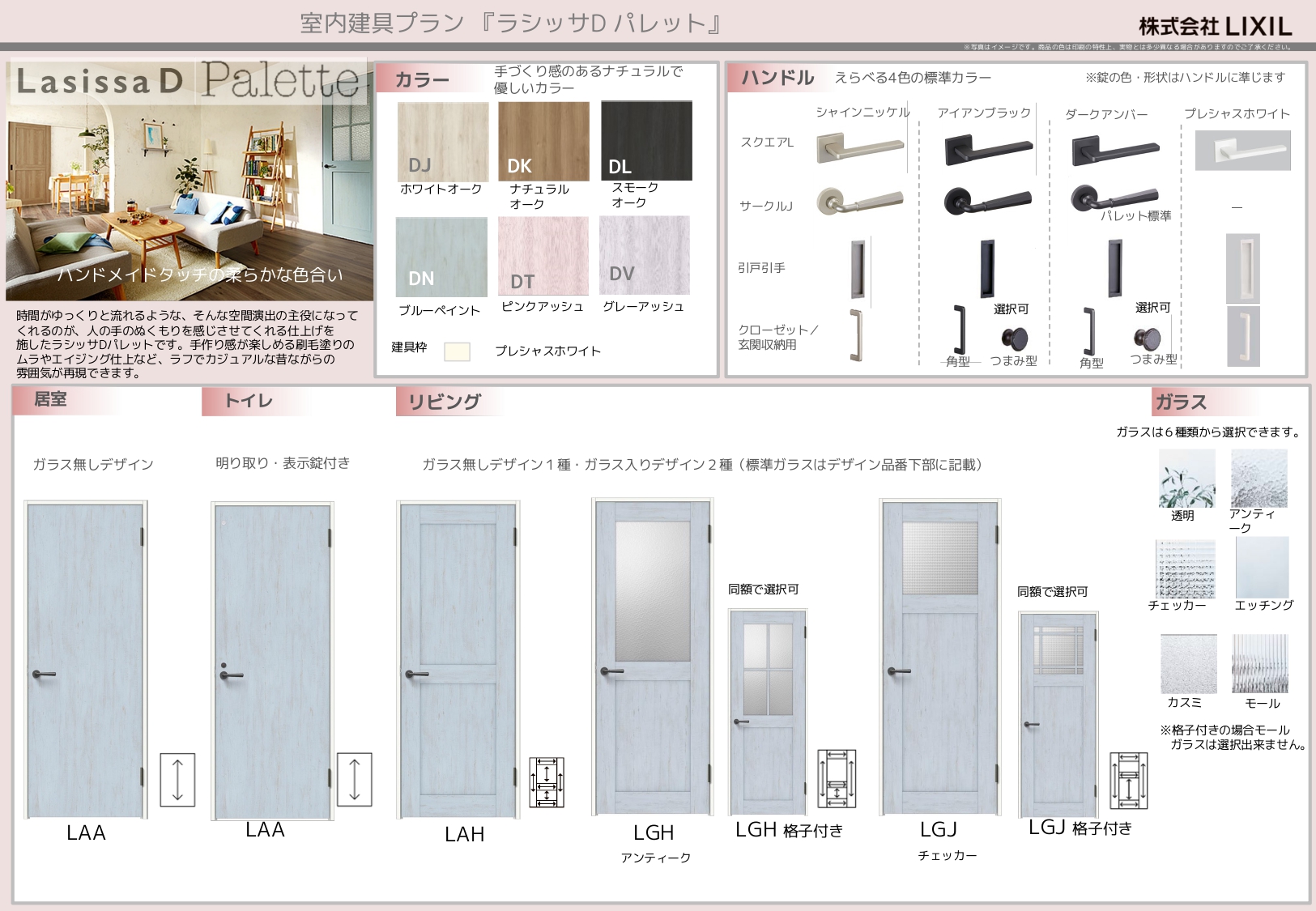This screenshot has width=1316, height=911.
Task: Click the 建具枠 プレシャスホワイト small swatch
Action: 457,351
